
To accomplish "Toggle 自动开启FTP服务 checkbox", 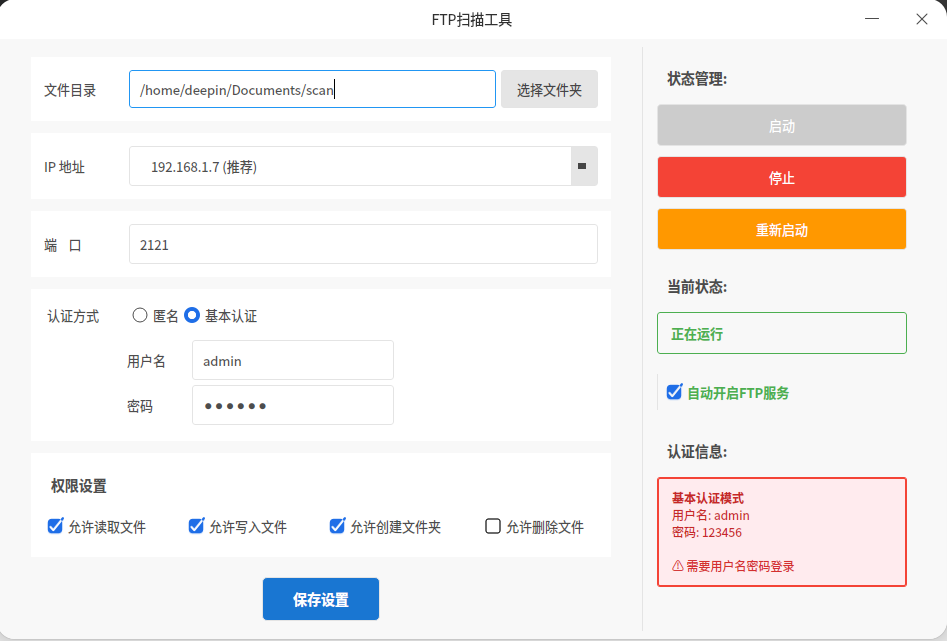I will click(674, 392).
